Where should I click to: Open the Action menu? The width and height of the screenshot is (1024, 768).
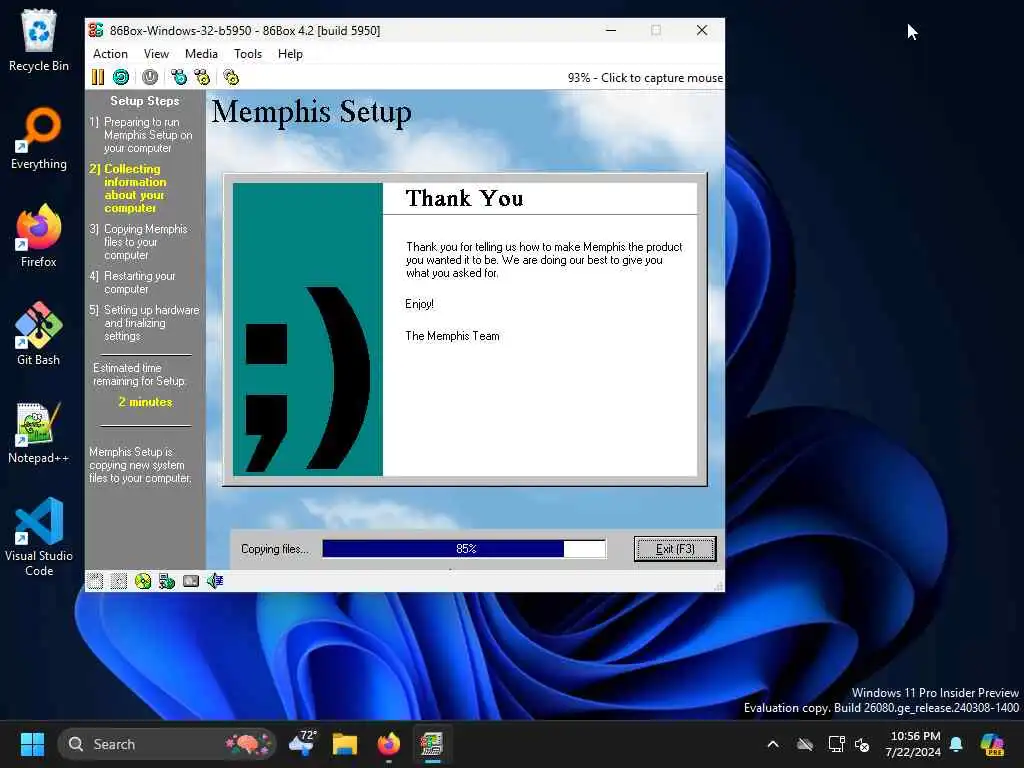(x=110, y=54)
